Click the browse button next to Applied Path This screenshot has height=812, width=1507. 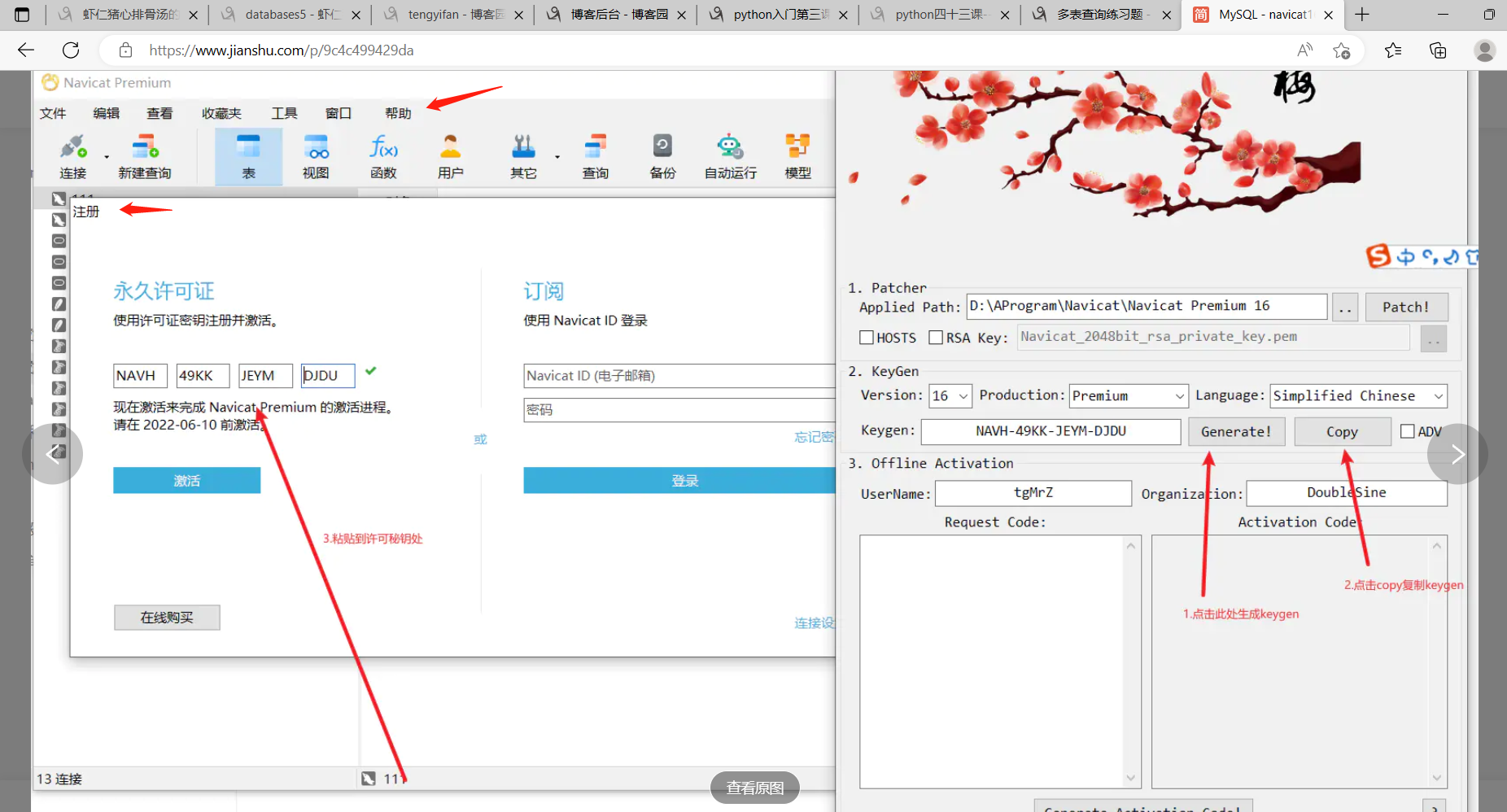click(x=1345, y=308)
